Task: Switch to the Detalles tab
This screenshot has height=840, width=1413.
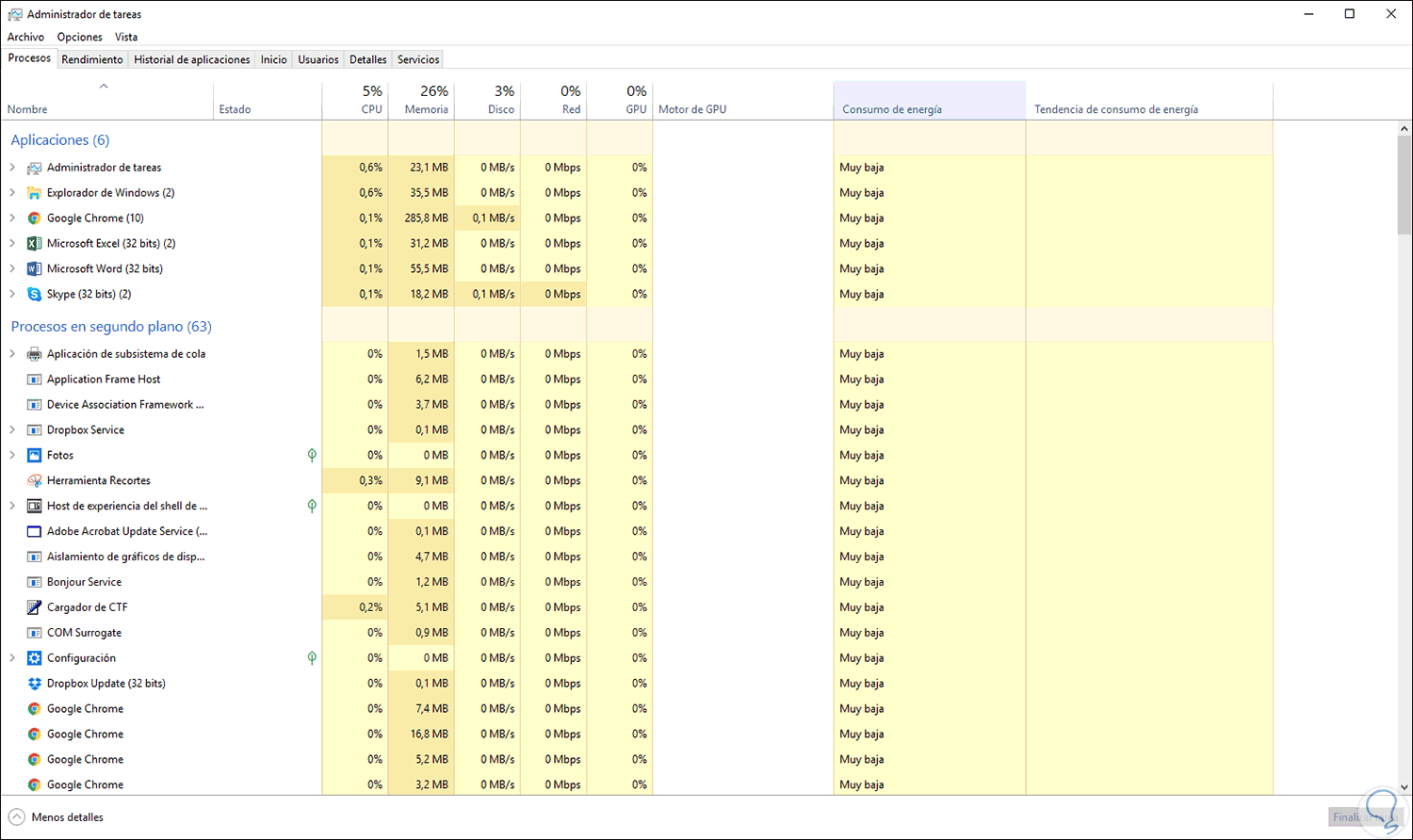Action: (x=367, y=59)
